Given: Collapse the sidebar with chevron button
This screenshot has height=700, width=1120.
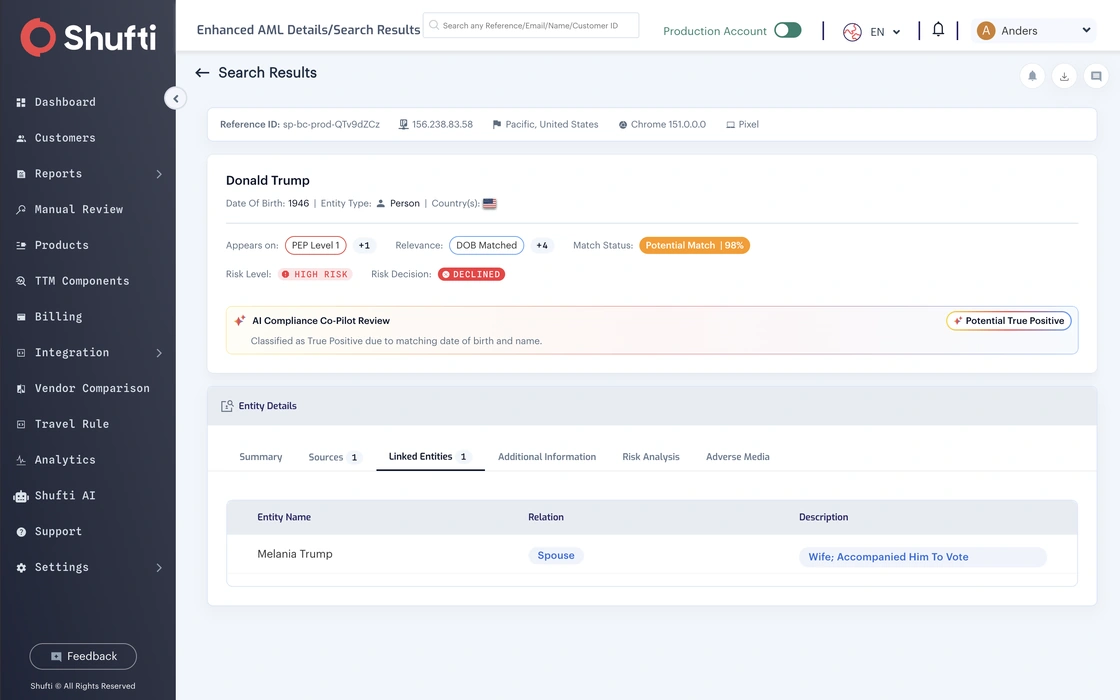Looking at the screenshot, I should [x=175, y=99].
